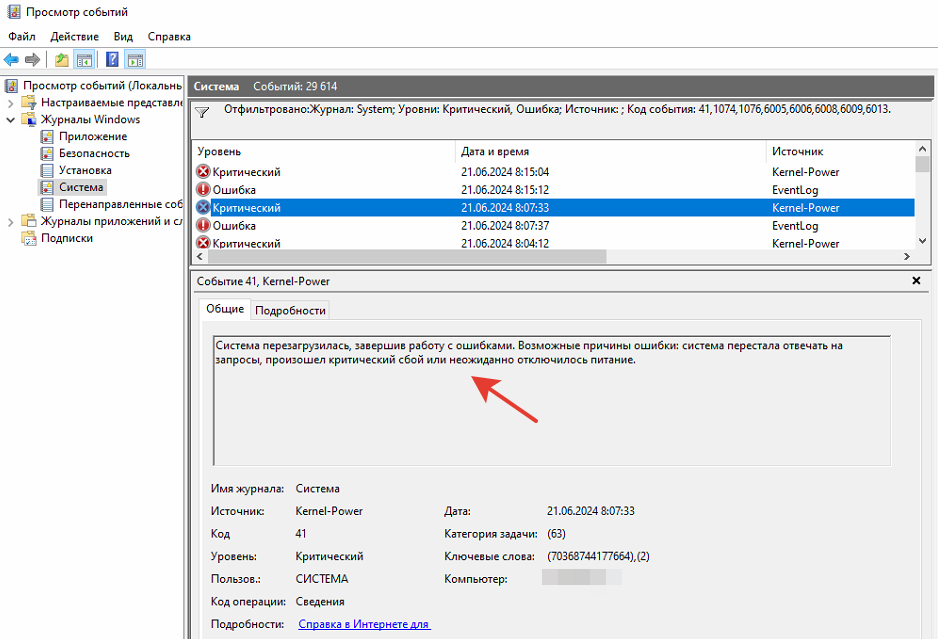Click the filter funnel icon

(x=202, y=112)
